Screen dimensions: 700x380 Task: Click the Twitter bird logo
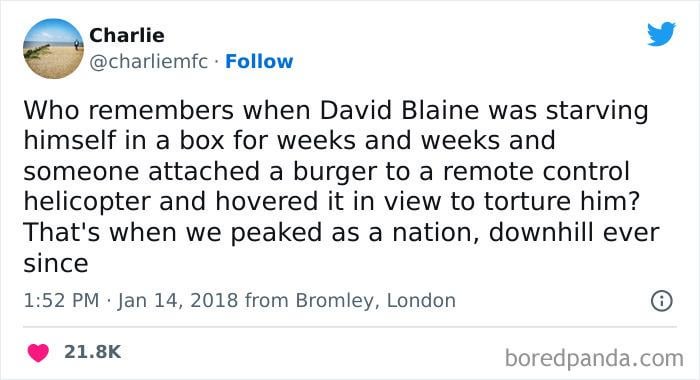[x=661, y=33]
